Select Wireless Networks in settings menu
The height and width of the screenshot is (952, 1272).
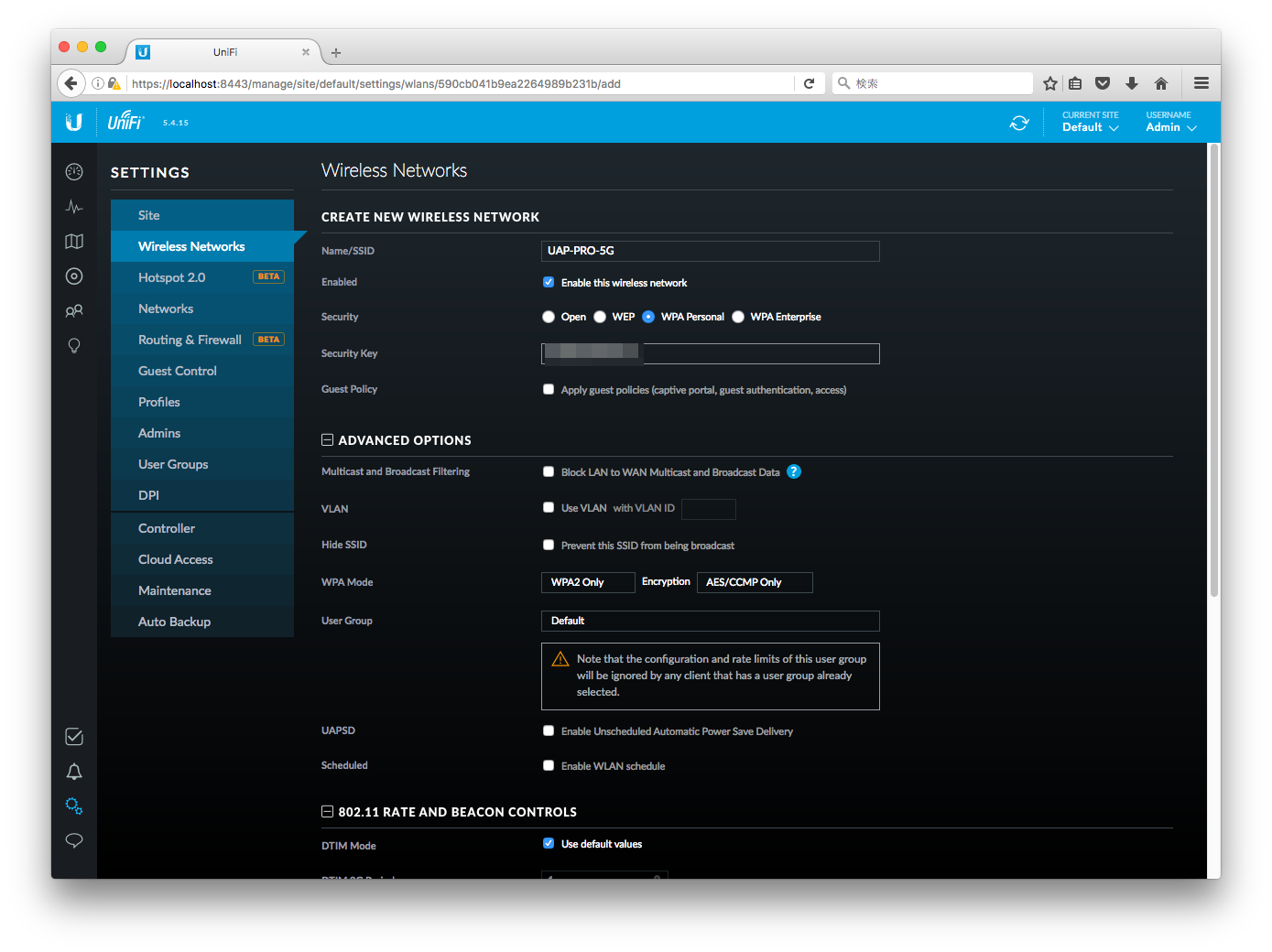point(202,246)
